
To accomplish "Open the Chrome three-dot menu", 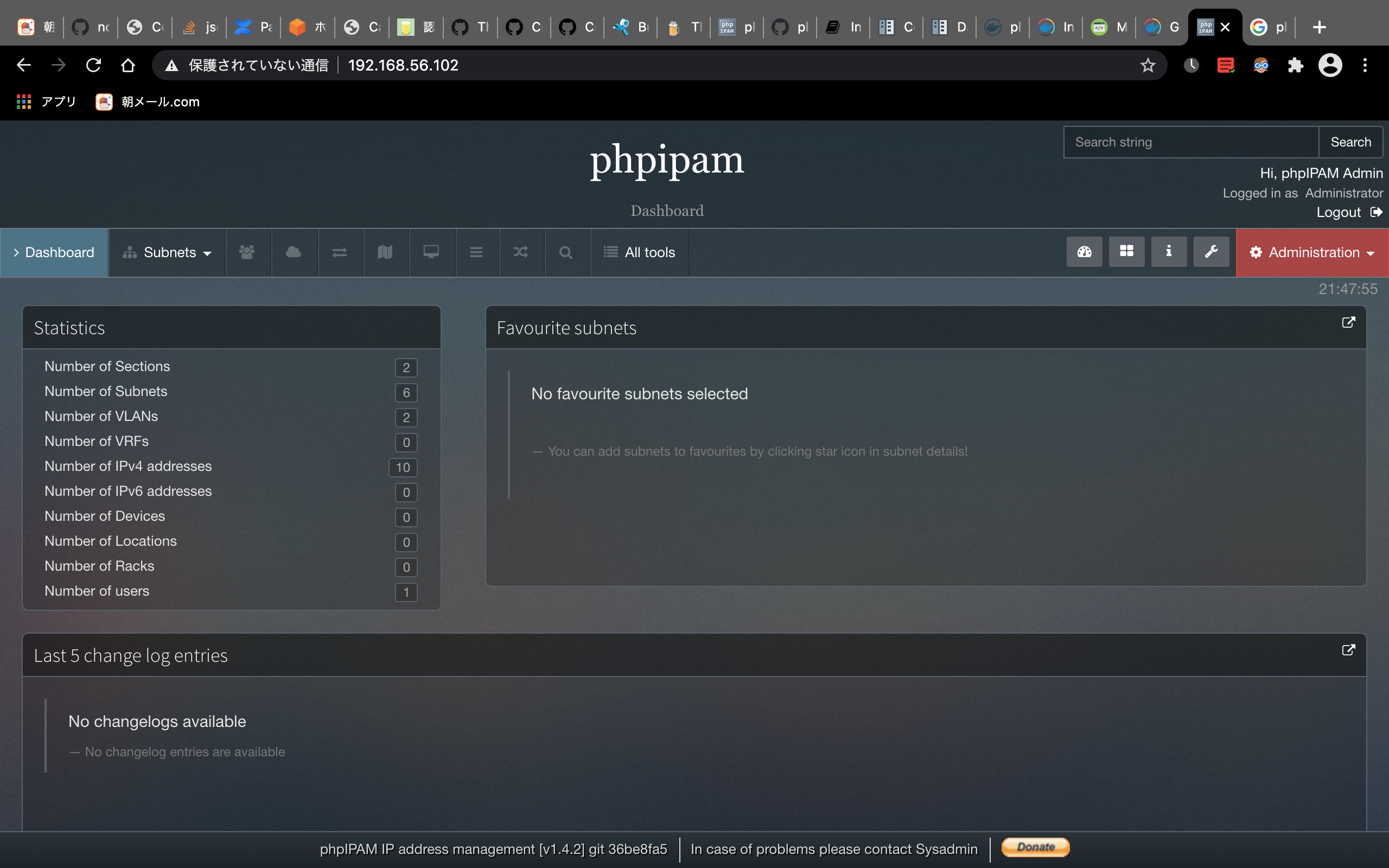I will [x=1365, y=65].
